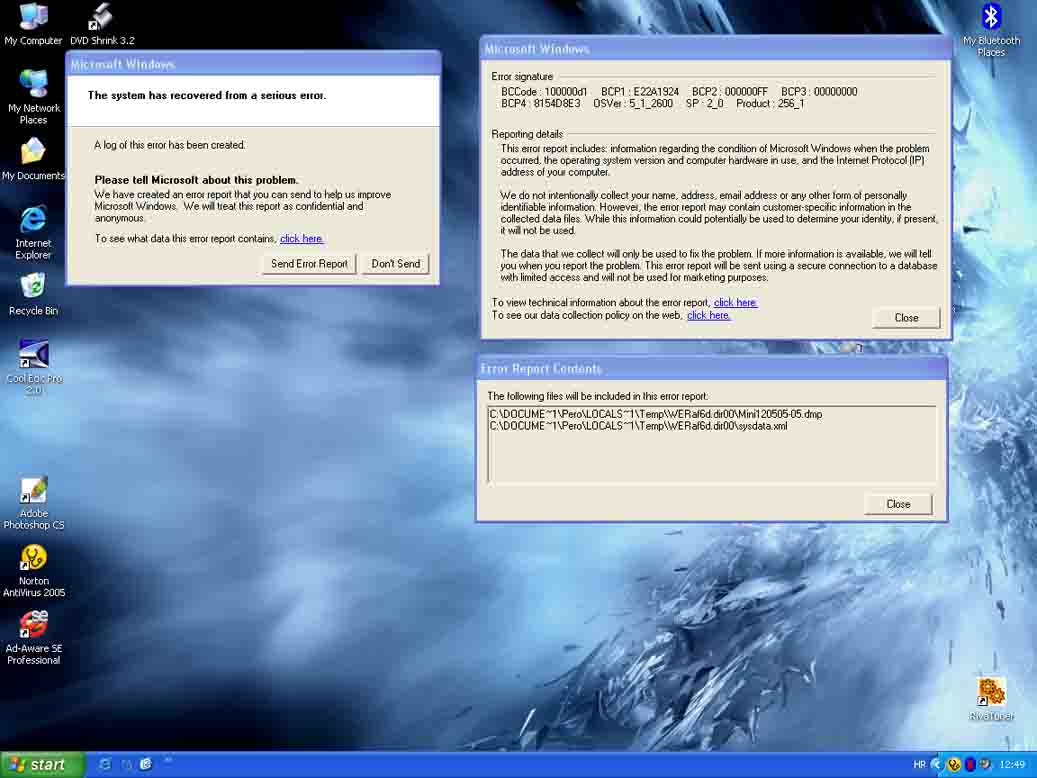Launch Ad-Aware SE Professional shortcut

(x=33, y=626)
